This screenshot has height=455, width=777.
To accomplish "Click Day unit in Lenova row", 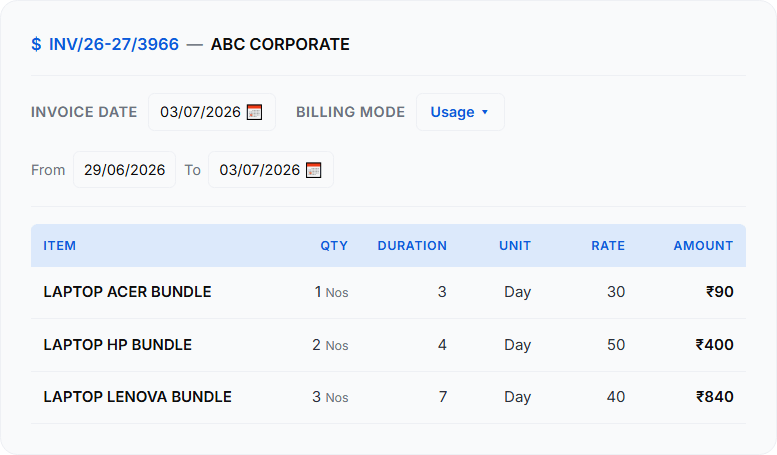I will [517, 397].
